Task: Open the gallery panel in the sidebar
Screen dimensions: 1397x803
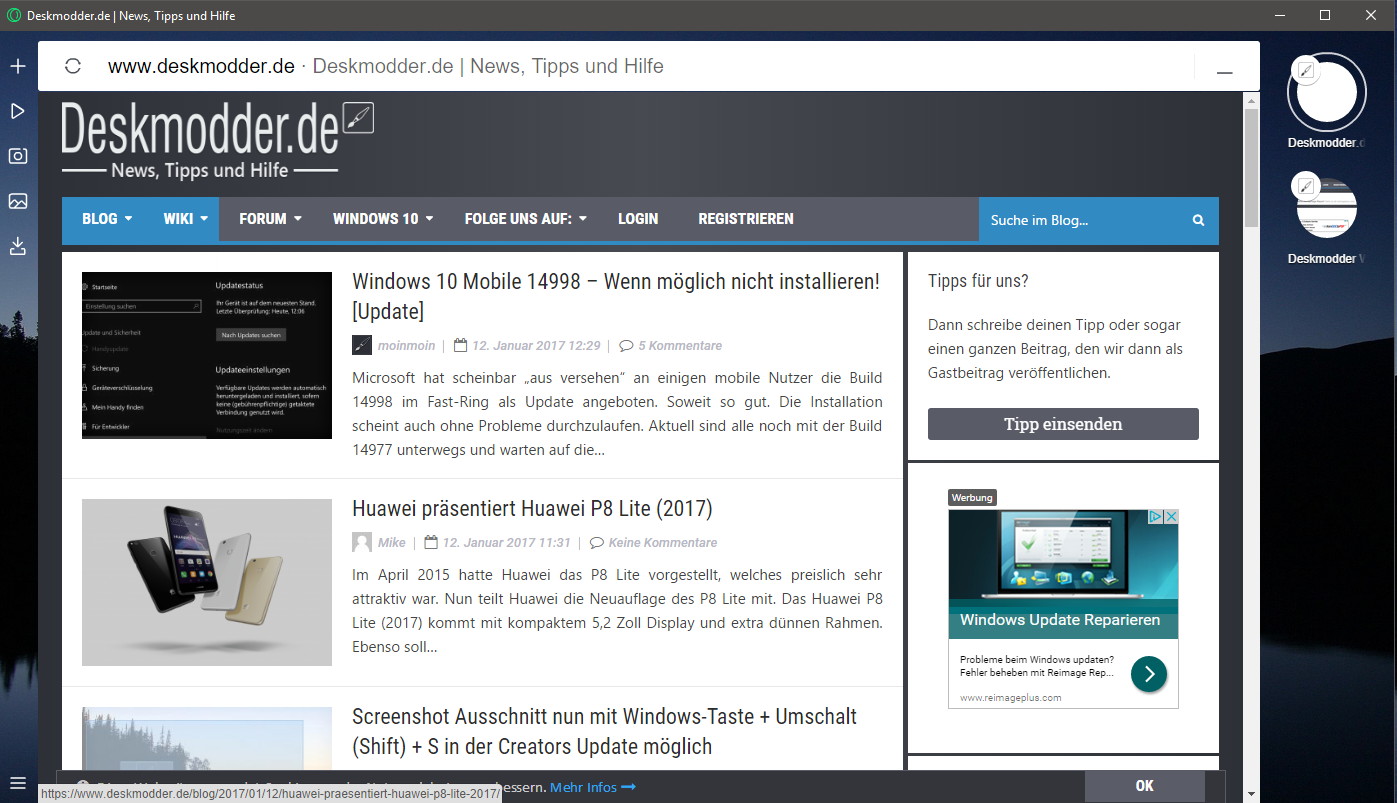Action: tap(17, 201)
